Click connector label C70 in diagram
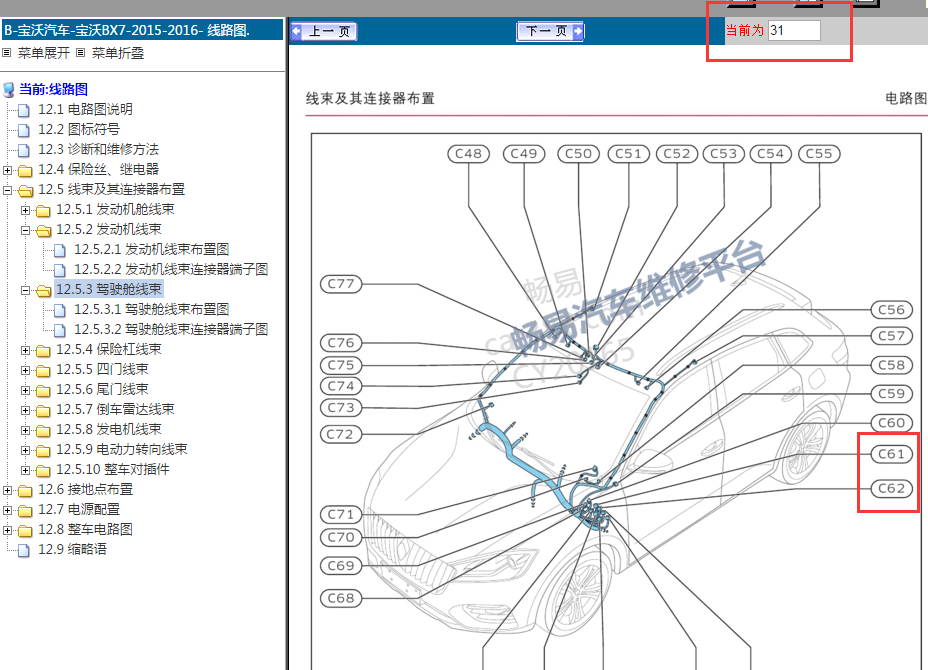Screen dimensions: 928x670 tap(341, 537)
